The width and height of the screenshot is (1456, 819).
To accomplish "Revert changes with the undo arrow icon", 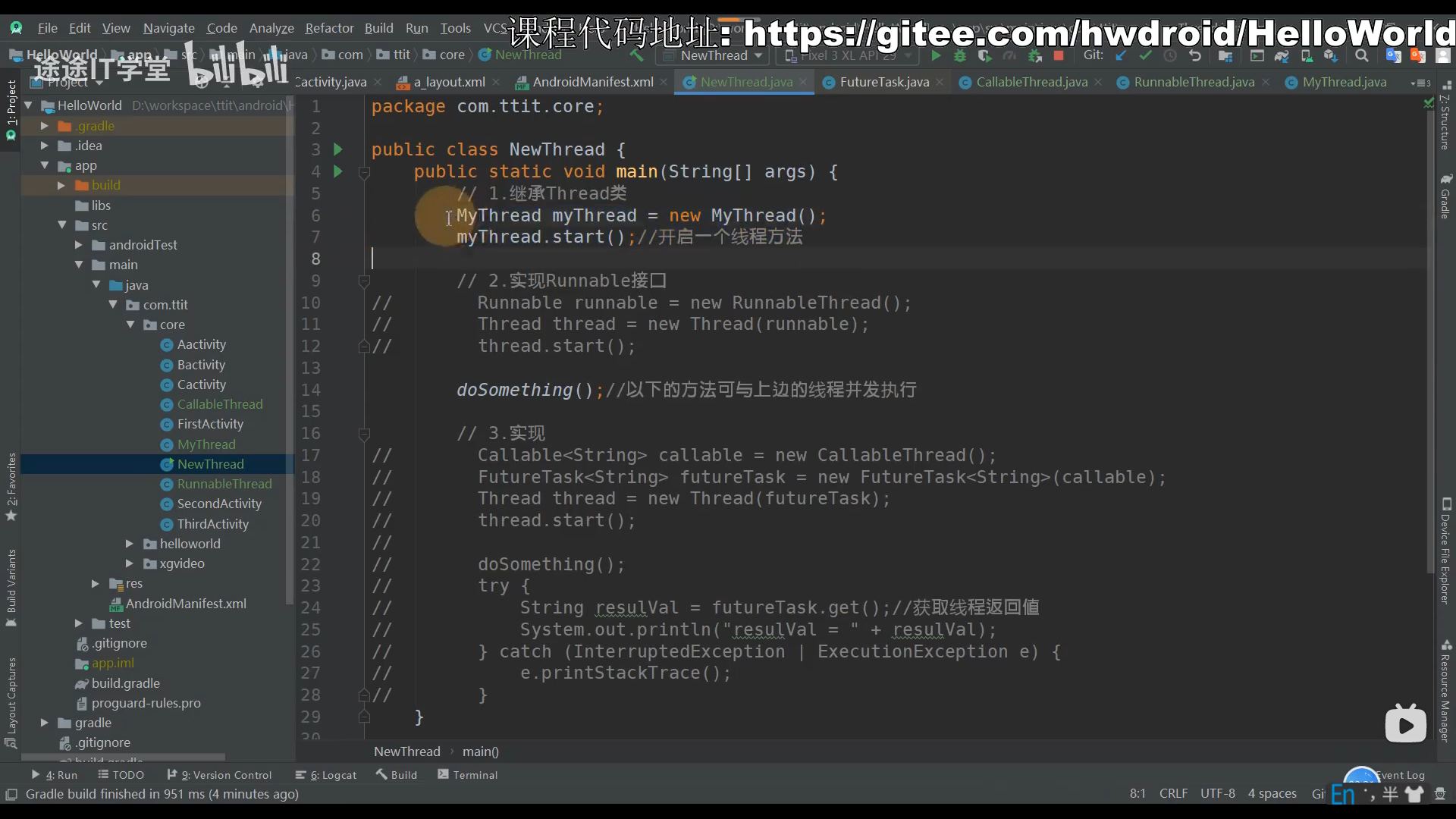I will (1195, 55).
